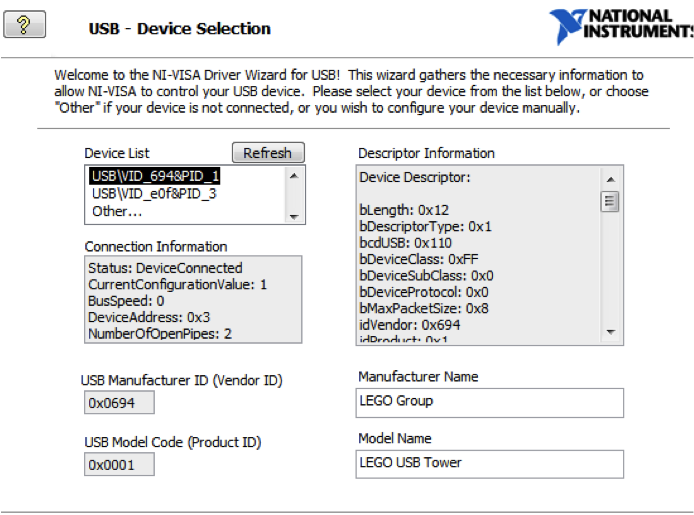Select USB\VID_e0f&PID_3 in Device List

[x=154, y=194]
